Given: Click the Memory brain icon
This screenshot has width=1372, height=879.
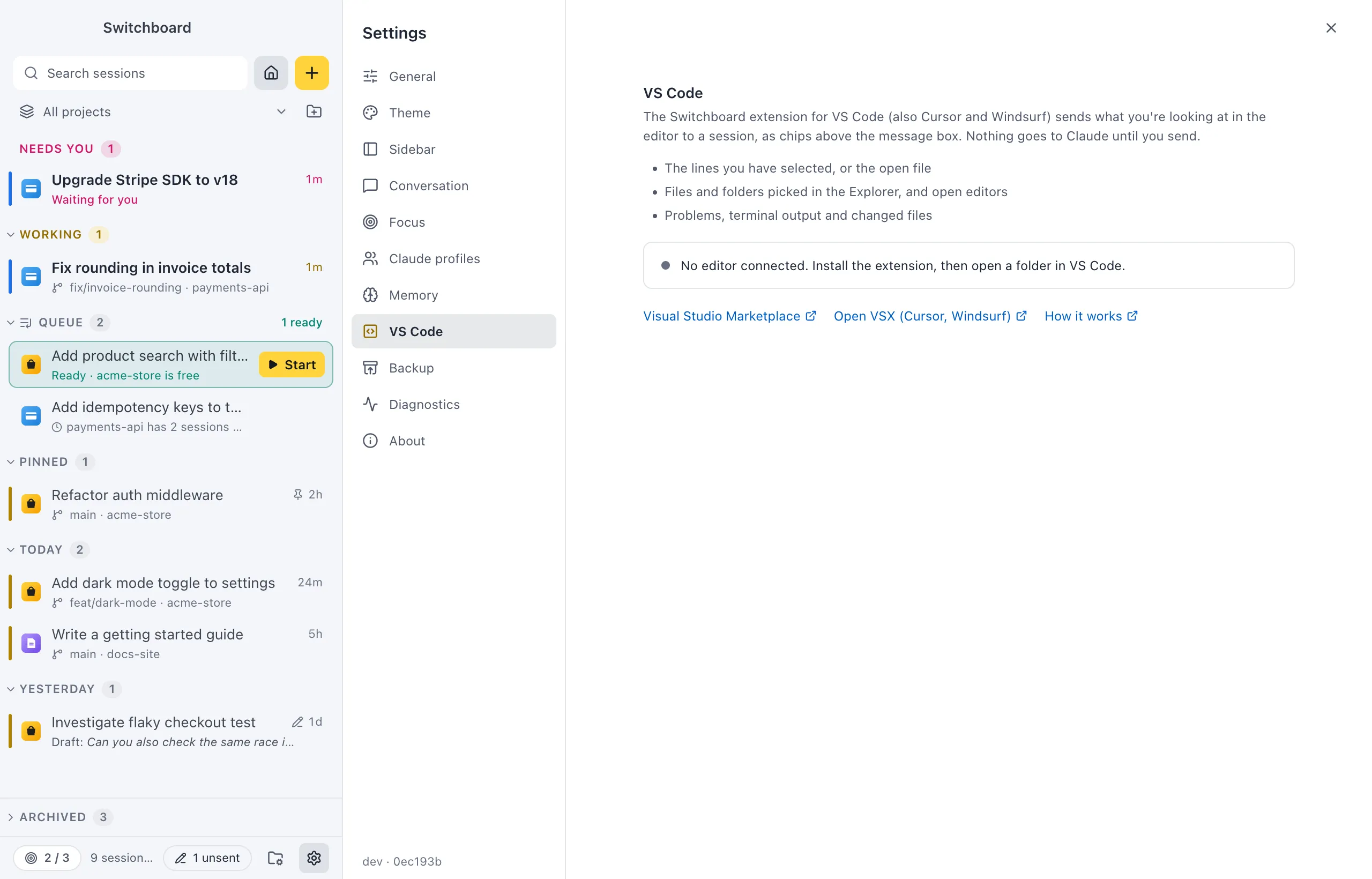Looking at the screenshot, I should click(x=370, y=295).
